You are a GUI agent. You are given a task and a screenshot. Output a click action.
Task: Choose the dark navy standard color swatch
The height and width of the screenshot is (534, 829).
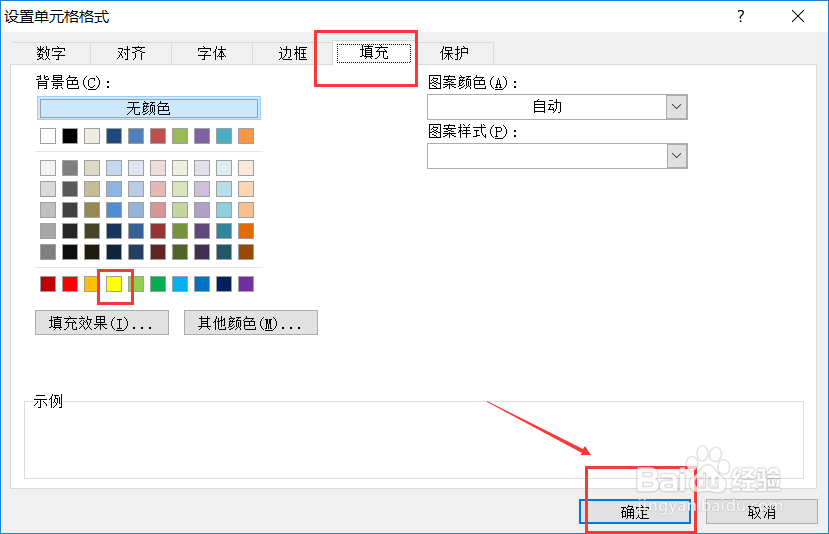coord(224,284)
